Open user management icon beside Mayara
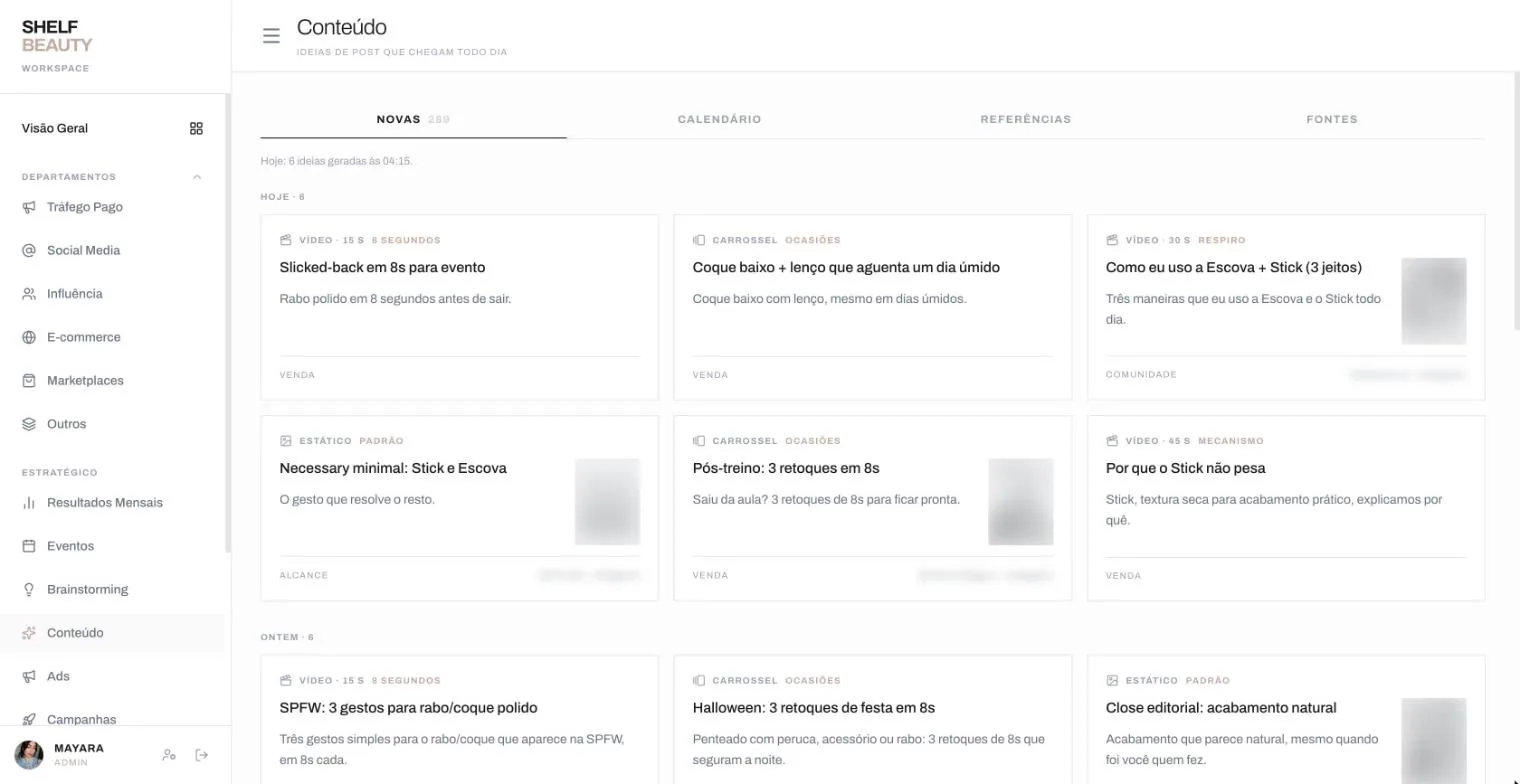The image size is (1520, 784). point(169,755)
